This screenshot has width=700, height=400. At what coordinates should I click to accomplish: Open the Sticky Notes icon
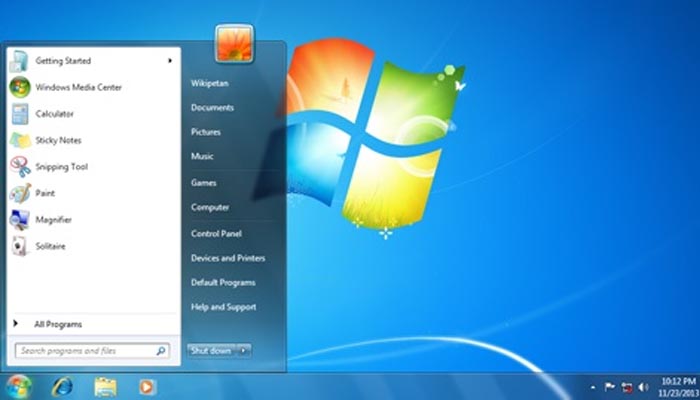click(x=21, y=140)
